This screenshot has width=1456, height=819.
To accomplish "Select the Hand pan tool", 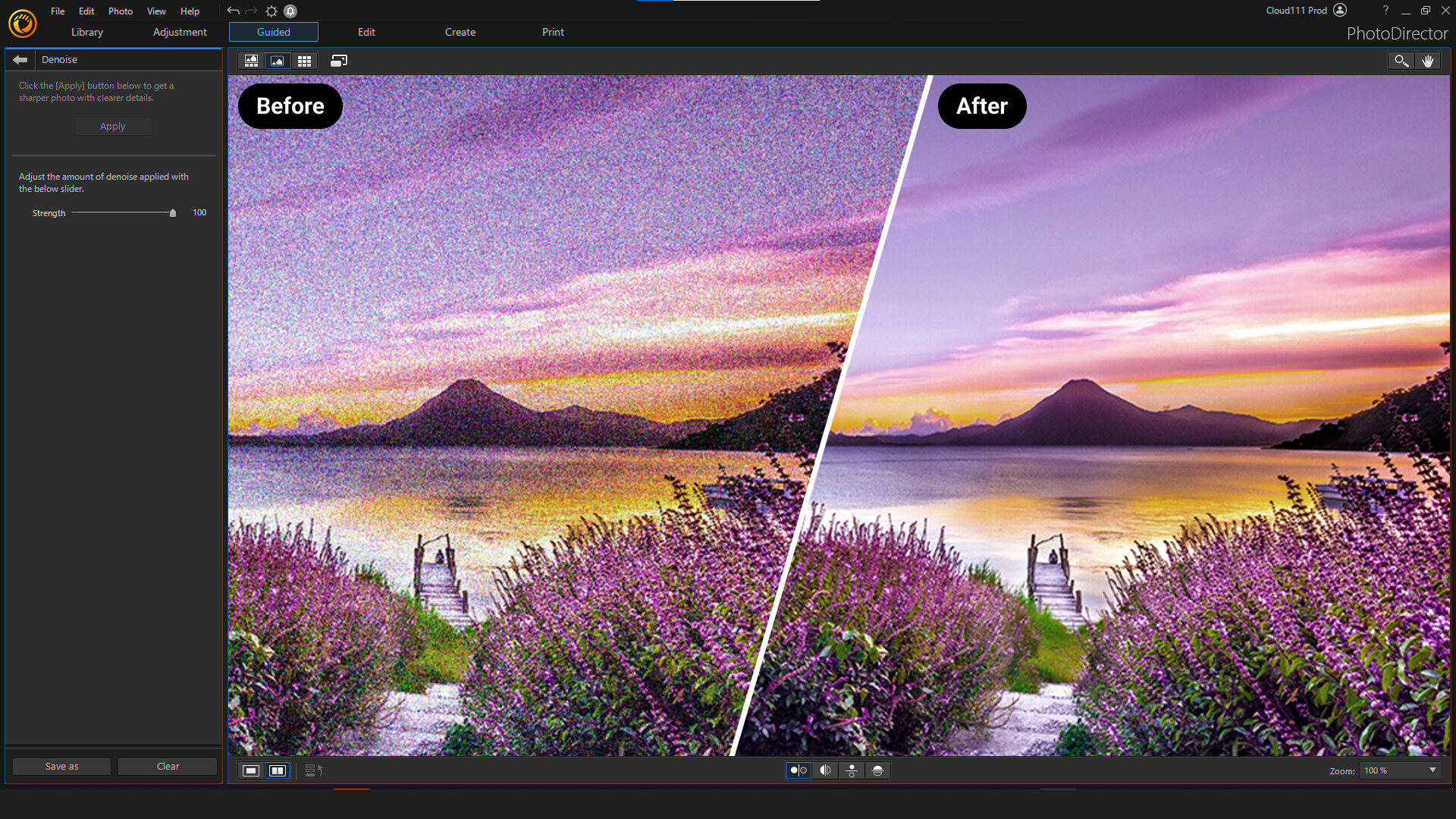I will tap(1429, 61).
